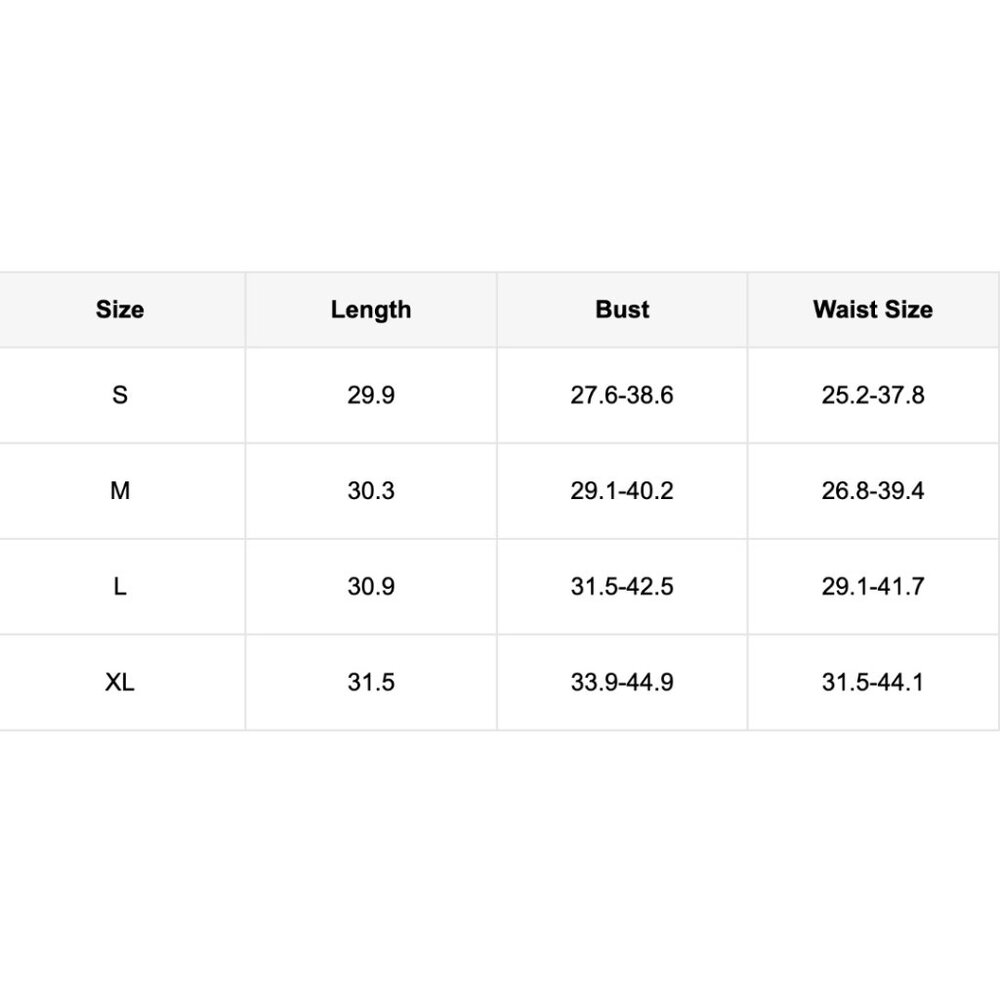
Task: Click the Bust column header
Action: click(x=622, y=310)
